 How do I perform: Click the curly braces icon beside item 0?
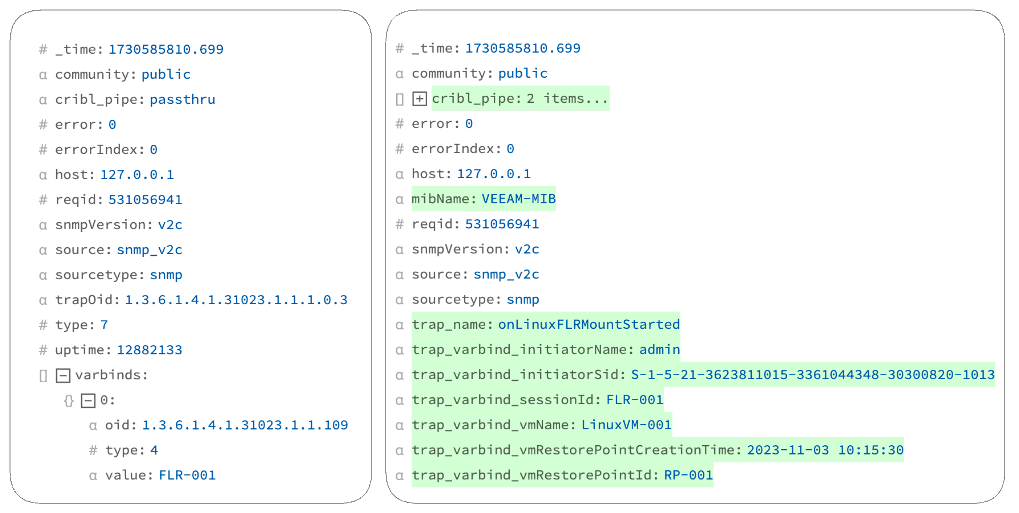click(x=68, y=401)
